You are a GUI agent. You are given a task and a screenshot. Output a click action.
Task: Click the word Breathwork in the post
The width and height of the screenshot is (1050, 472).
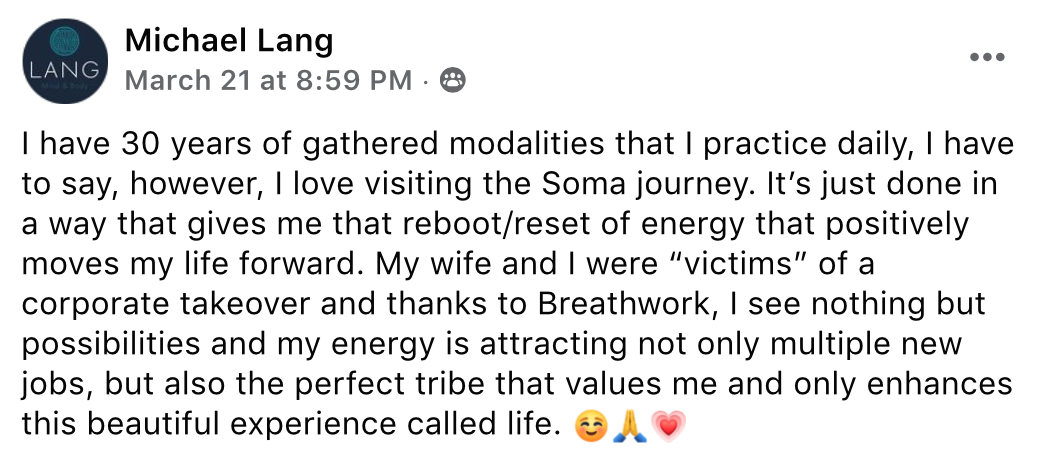click(x=623, y=304)
